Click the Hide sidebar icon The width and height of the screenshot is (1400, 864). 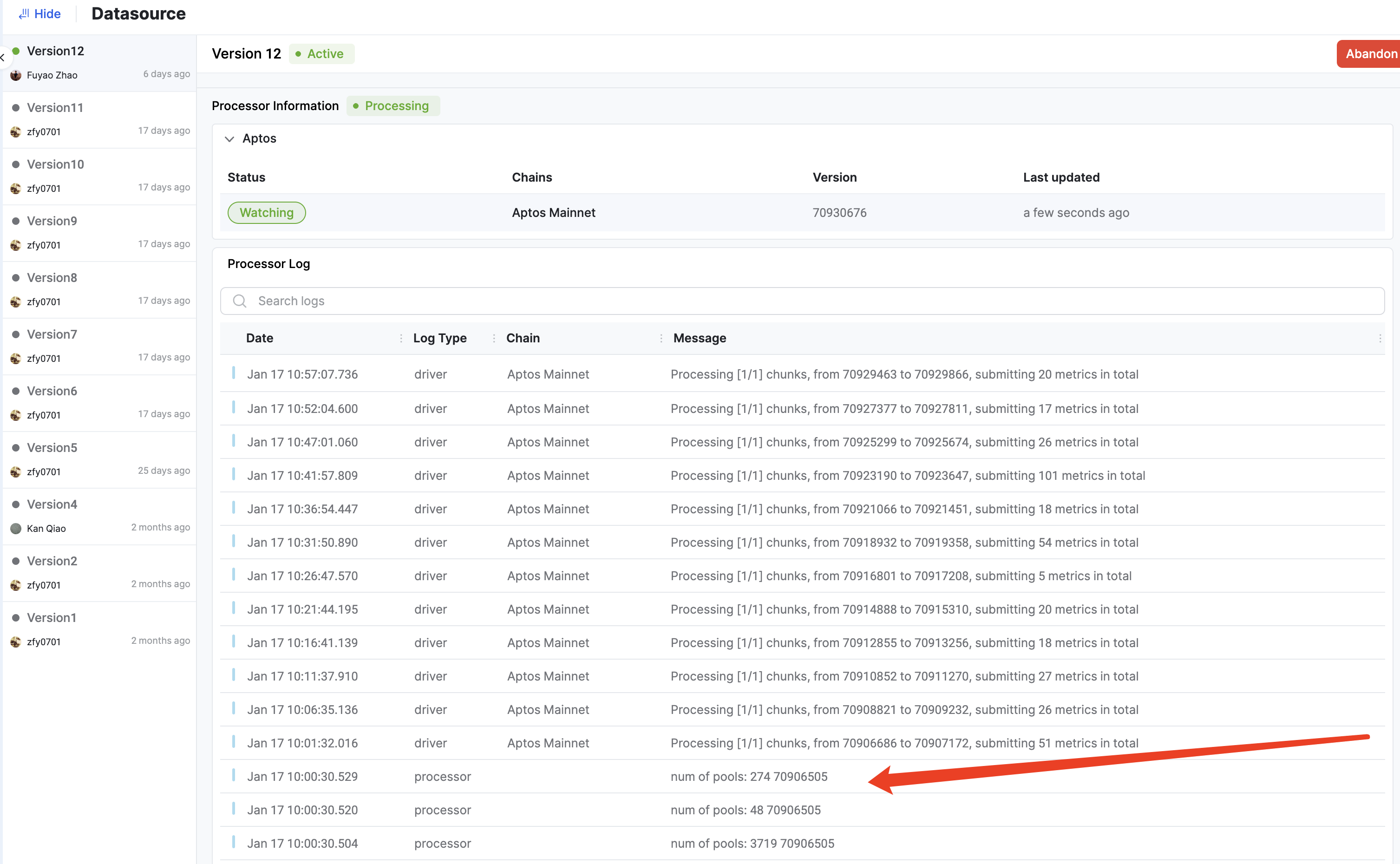(x=23, y=14)
